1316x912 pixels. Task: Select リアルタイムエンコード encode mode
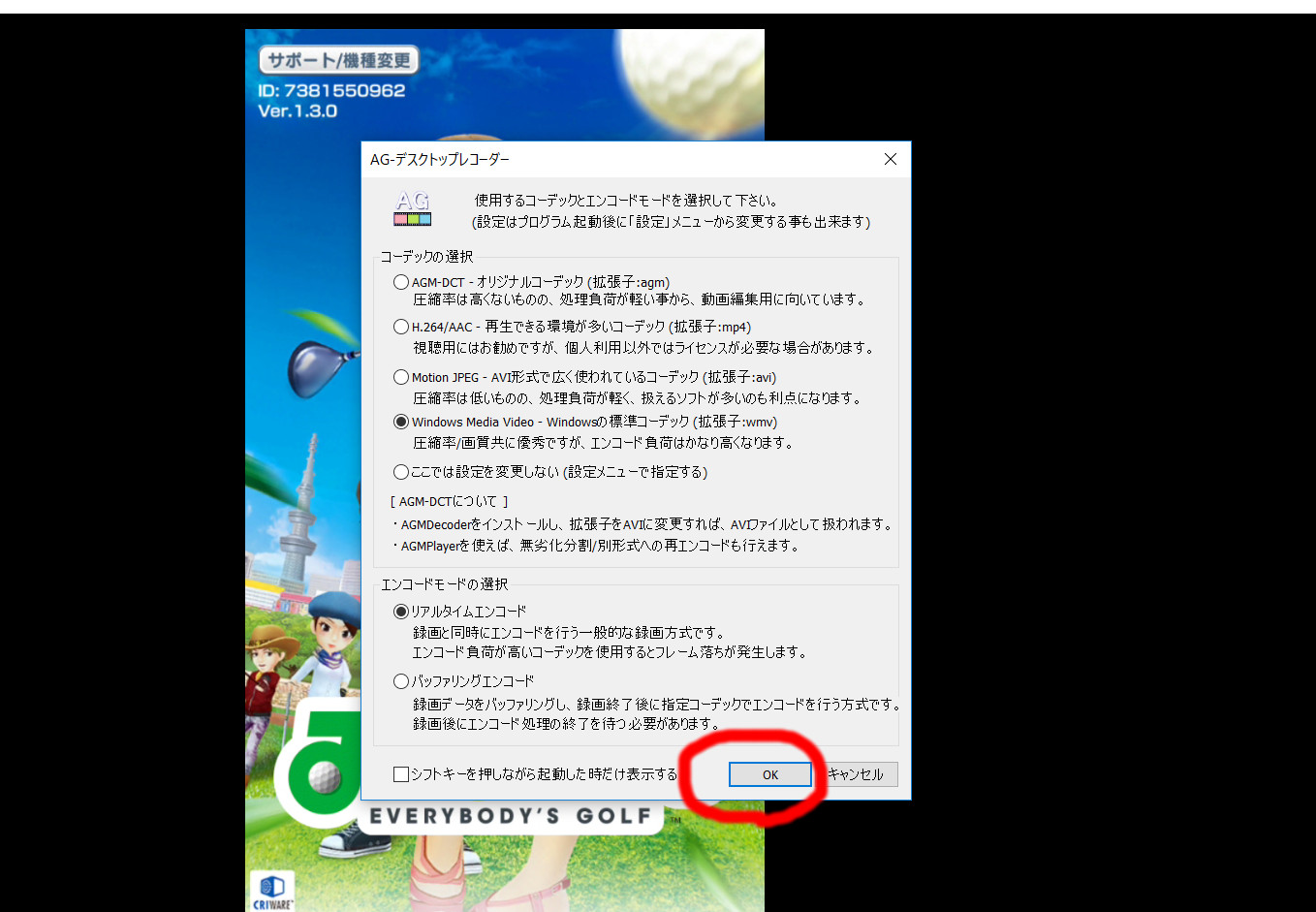click(x=401, y=612)
